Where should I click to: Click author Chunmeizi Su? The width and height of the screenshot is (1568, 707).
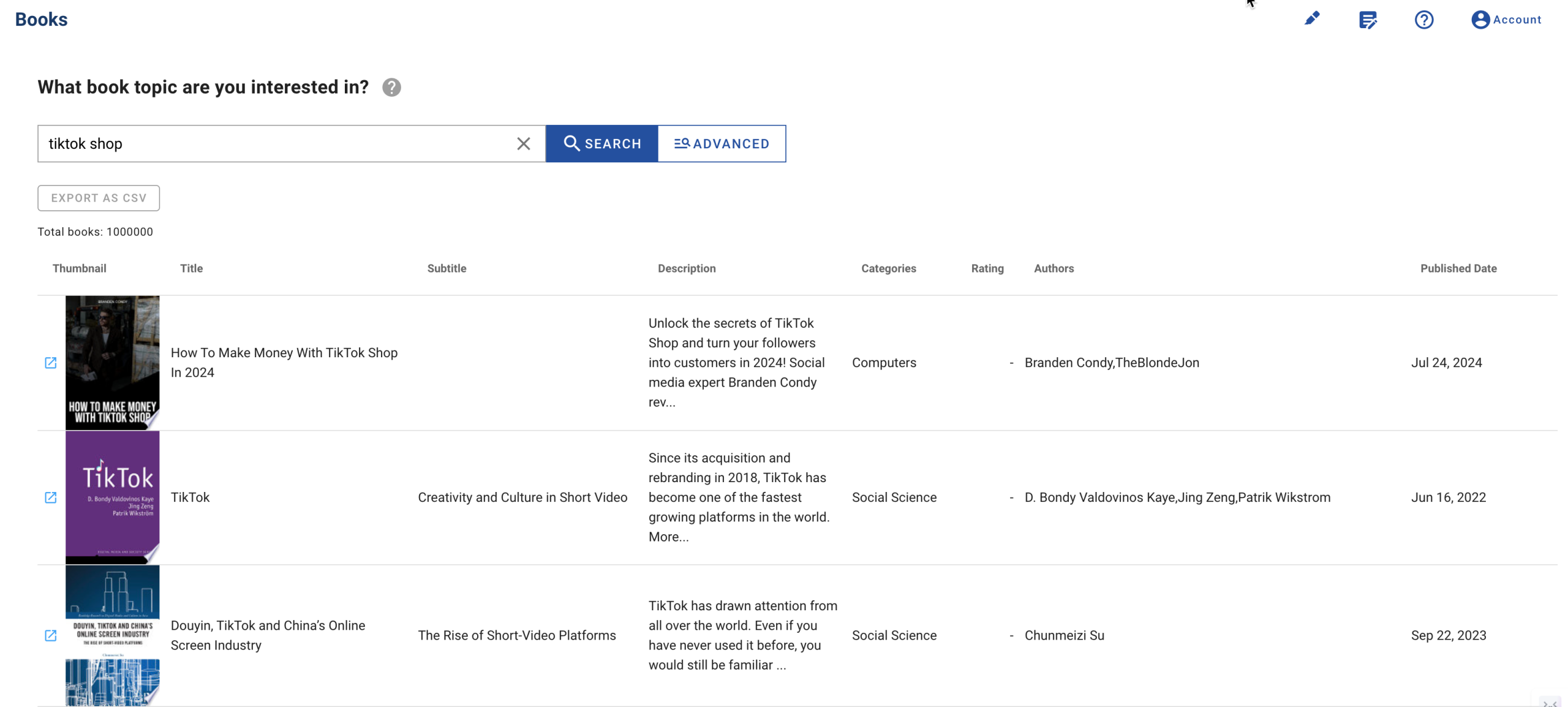click(1064, 635)
